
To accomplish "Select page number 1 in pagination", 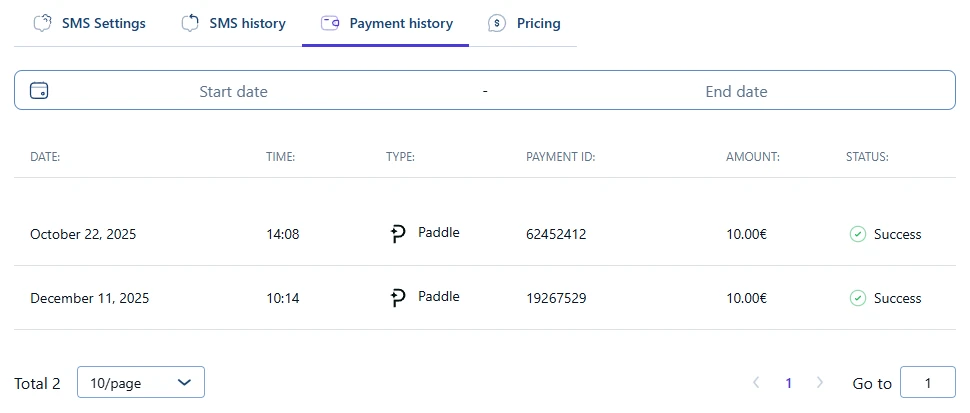I will pos(788,383).
